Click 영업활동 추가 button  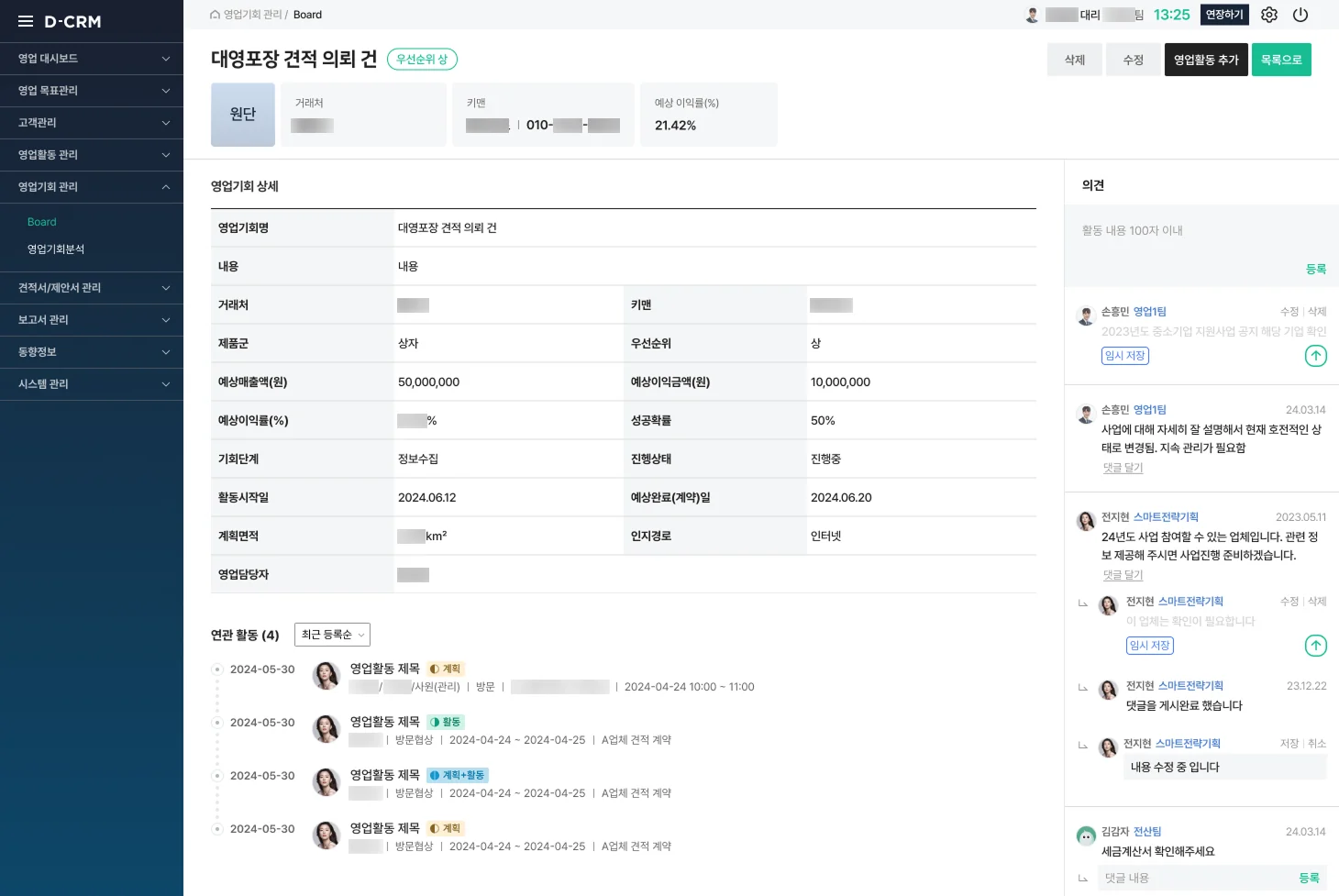click(1206, 60)
